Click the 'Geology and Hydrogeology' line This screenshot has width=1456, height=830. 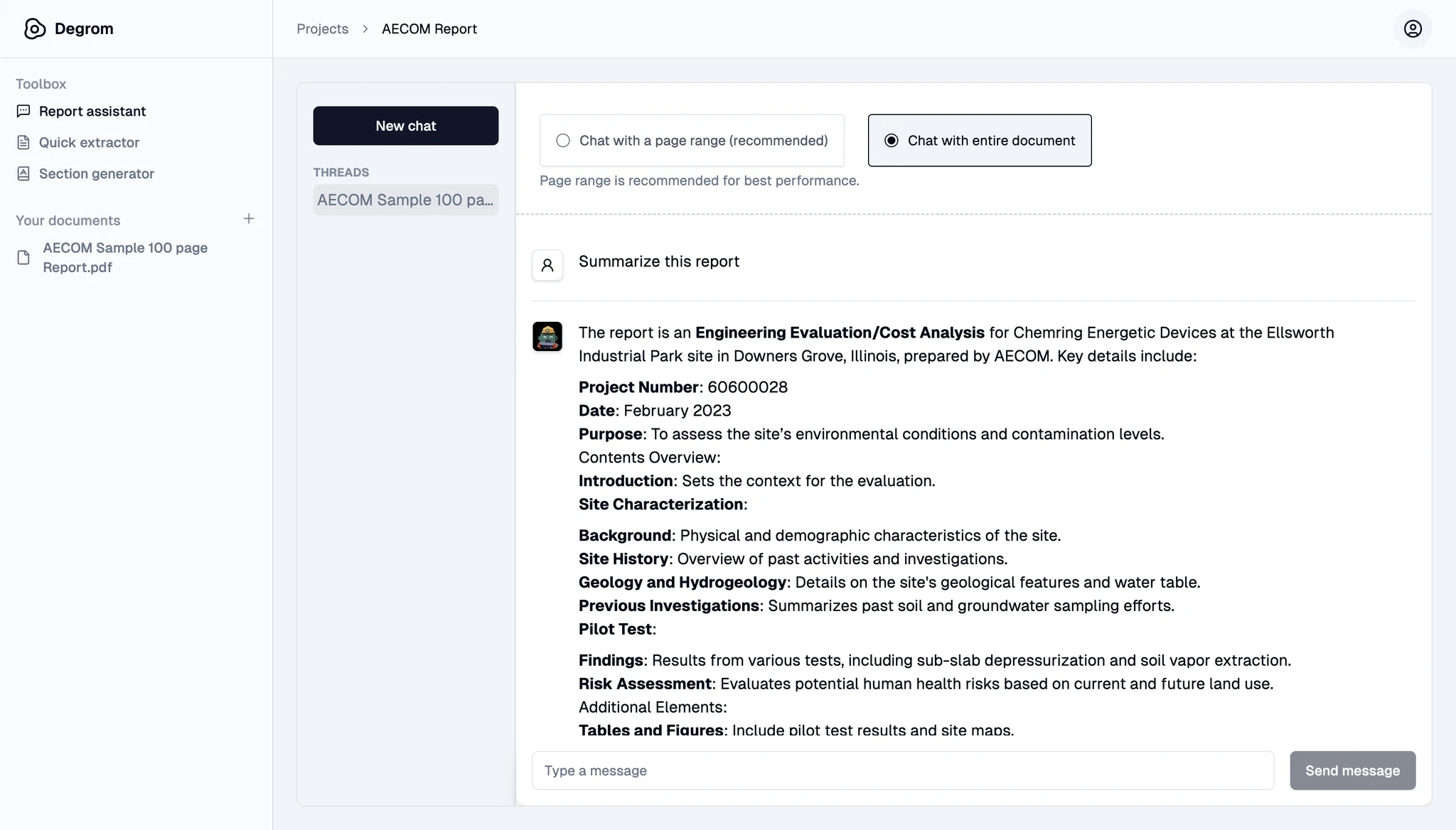tap(889, 583)
